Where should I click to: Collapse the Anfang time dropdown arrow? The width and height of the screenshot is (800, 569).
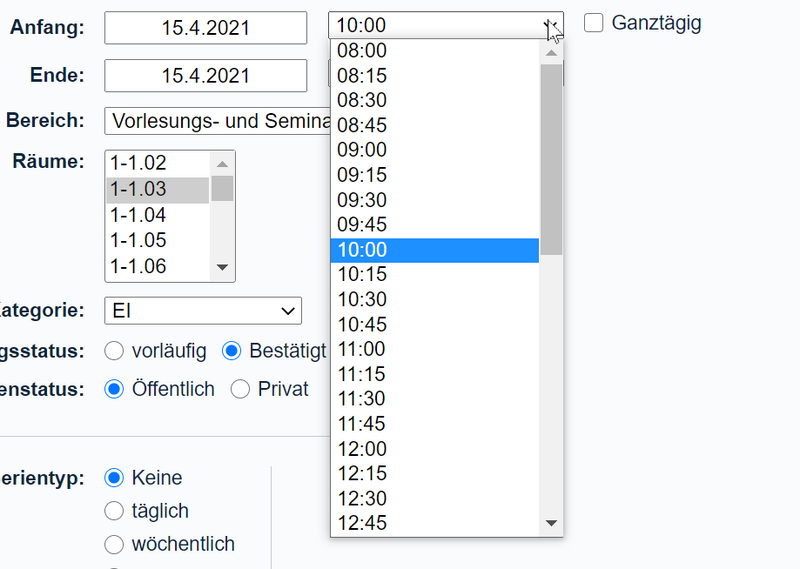551,25
